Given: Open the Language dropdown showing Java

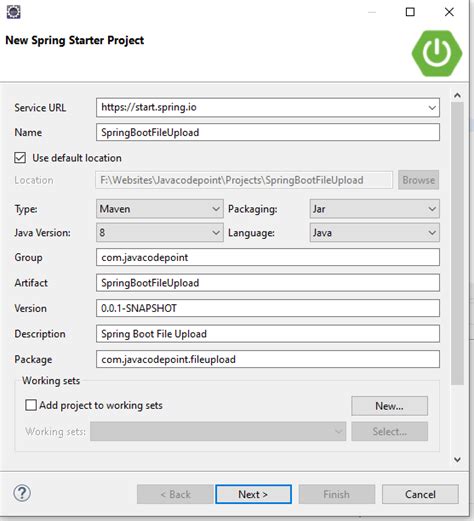Looking at the screenshot, I should pyautogui.click(x=375, y=233).
